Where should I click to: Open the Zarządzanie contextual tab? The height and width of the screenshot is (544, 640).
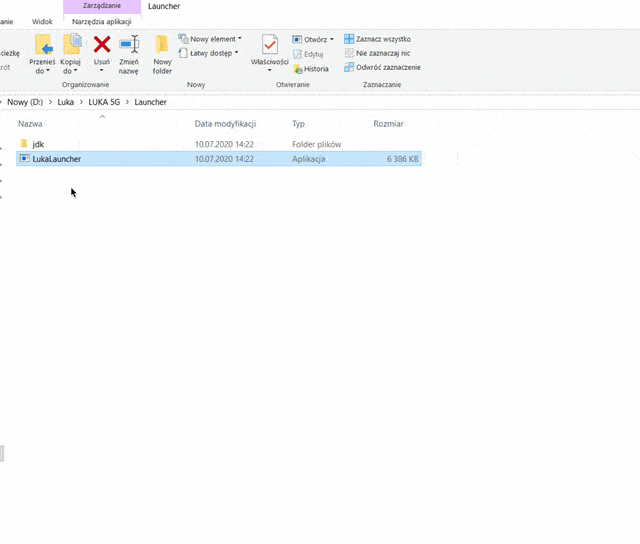coord(102,6)
